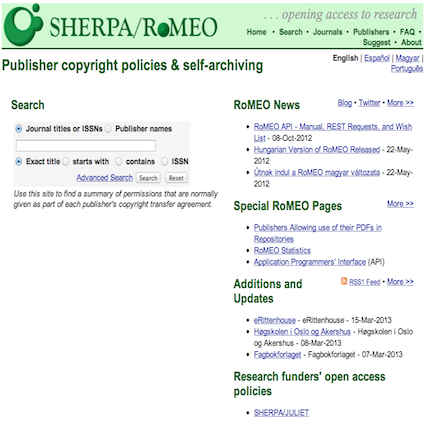This screenshot has height=425, width=425.
Task: Choose the 'starts with' search option
Action: coord(66,162)
